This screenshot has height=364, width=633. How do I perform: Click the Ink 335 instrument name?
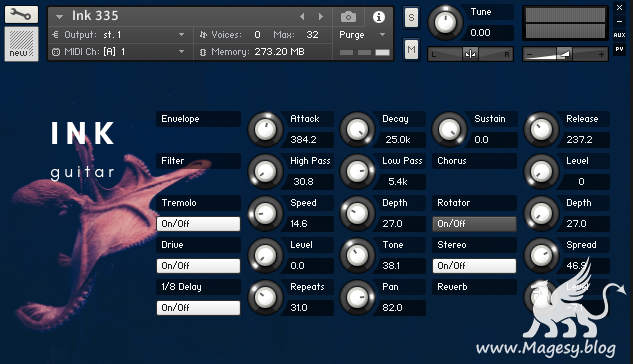point(95,16)
